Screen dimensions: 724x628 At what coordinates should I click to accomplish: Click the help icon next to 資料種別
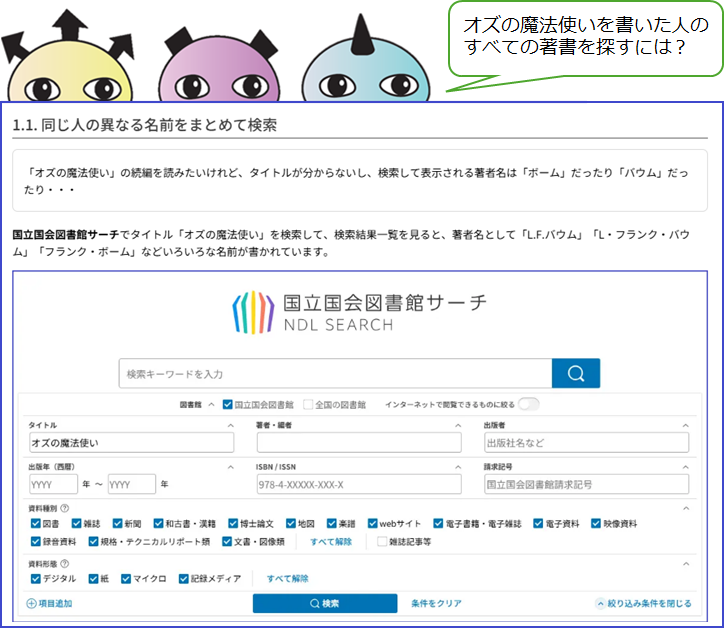point(65,508)
